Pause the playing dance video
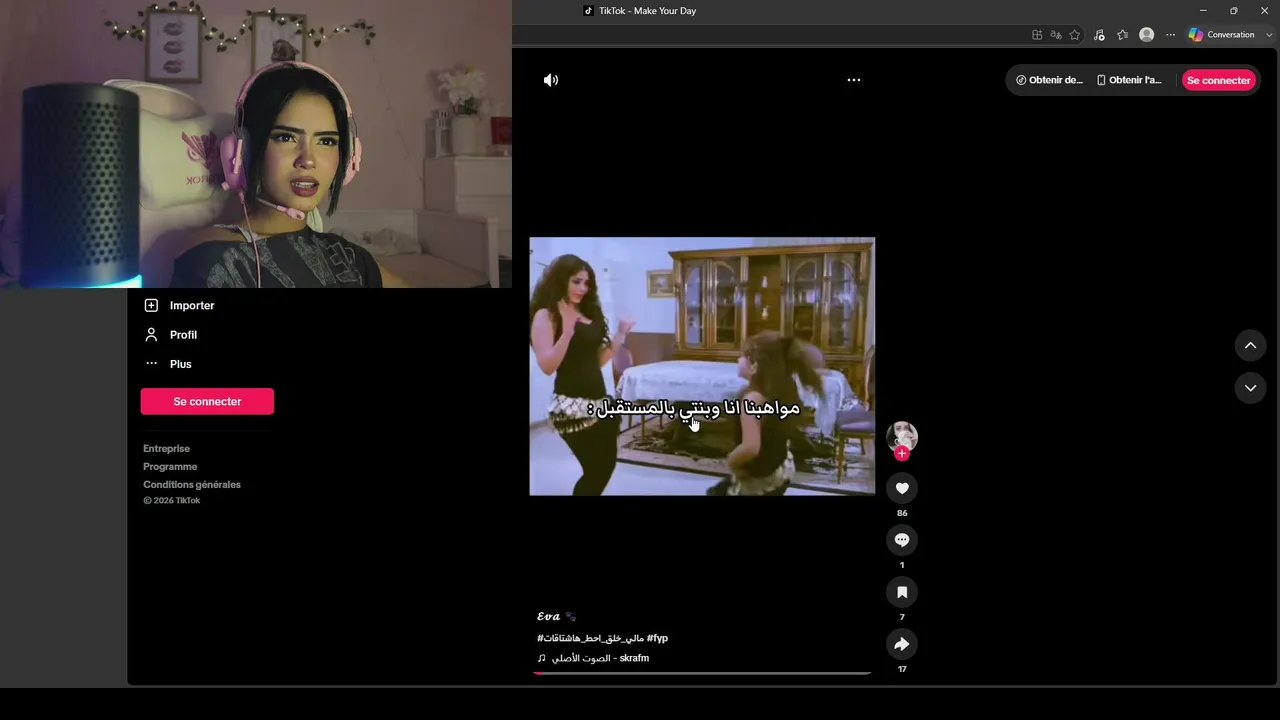This screenshot has height=720, width=1280. [x=702, y=366]
